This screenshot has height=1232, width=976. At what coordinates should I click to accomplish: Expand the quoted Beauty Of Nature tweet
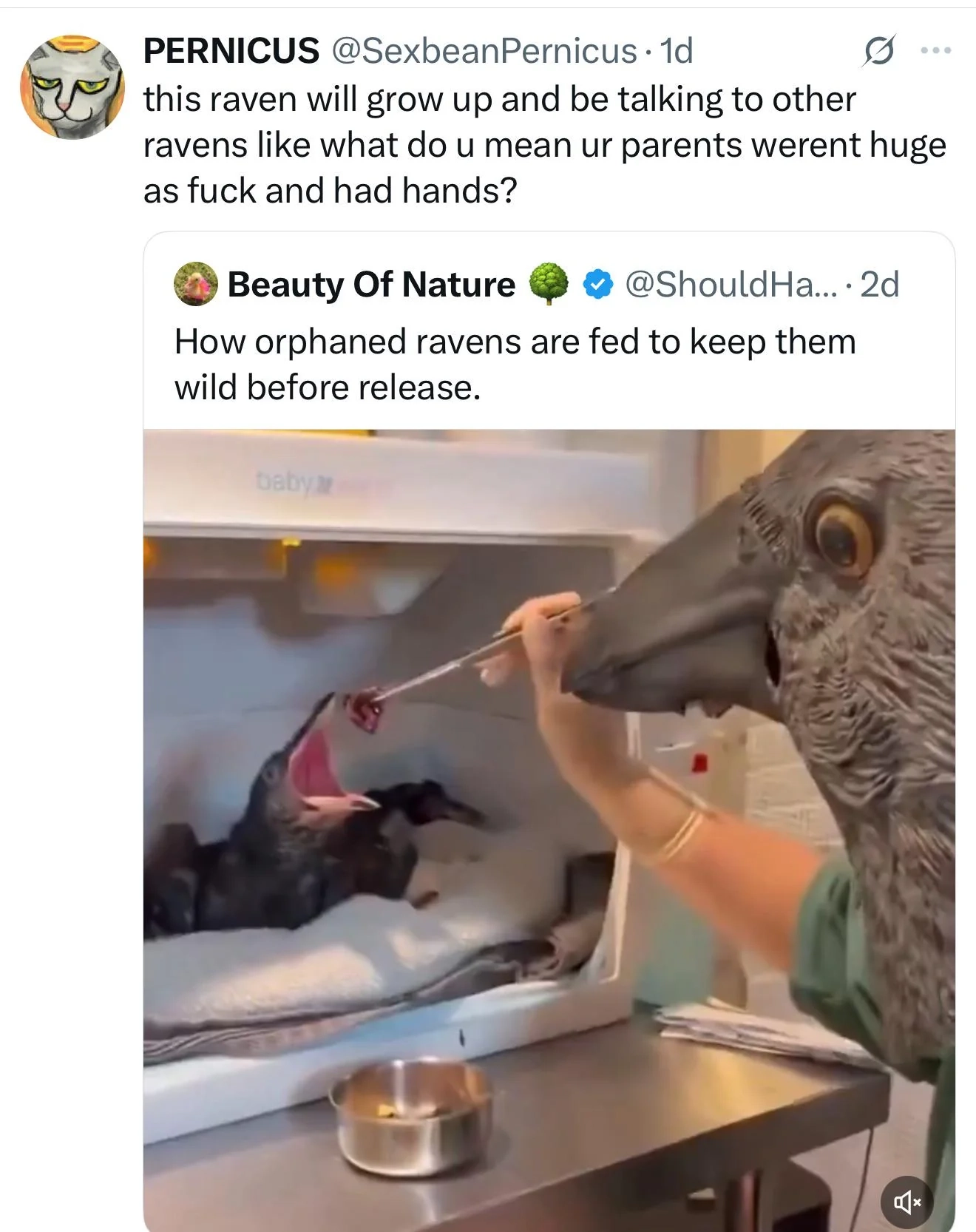[518, 362]
